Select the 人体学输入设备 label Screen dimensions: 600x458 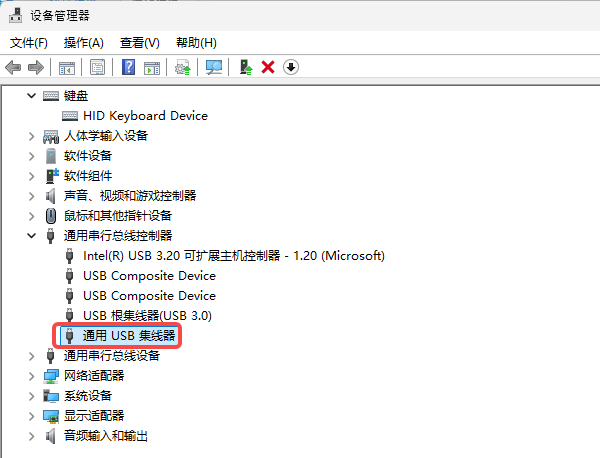point(106,136)
